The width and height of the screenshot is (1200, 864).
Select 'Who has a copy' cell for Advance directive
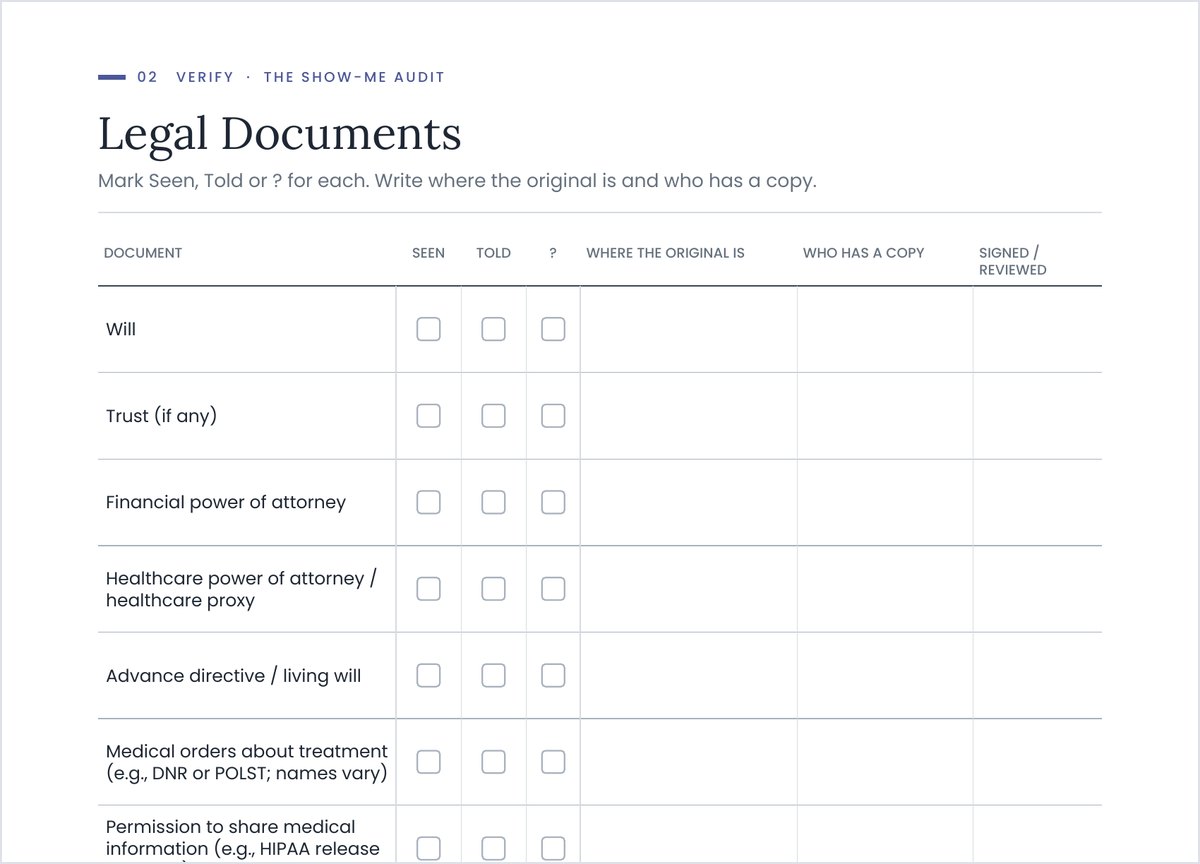[x=885, y=676]
